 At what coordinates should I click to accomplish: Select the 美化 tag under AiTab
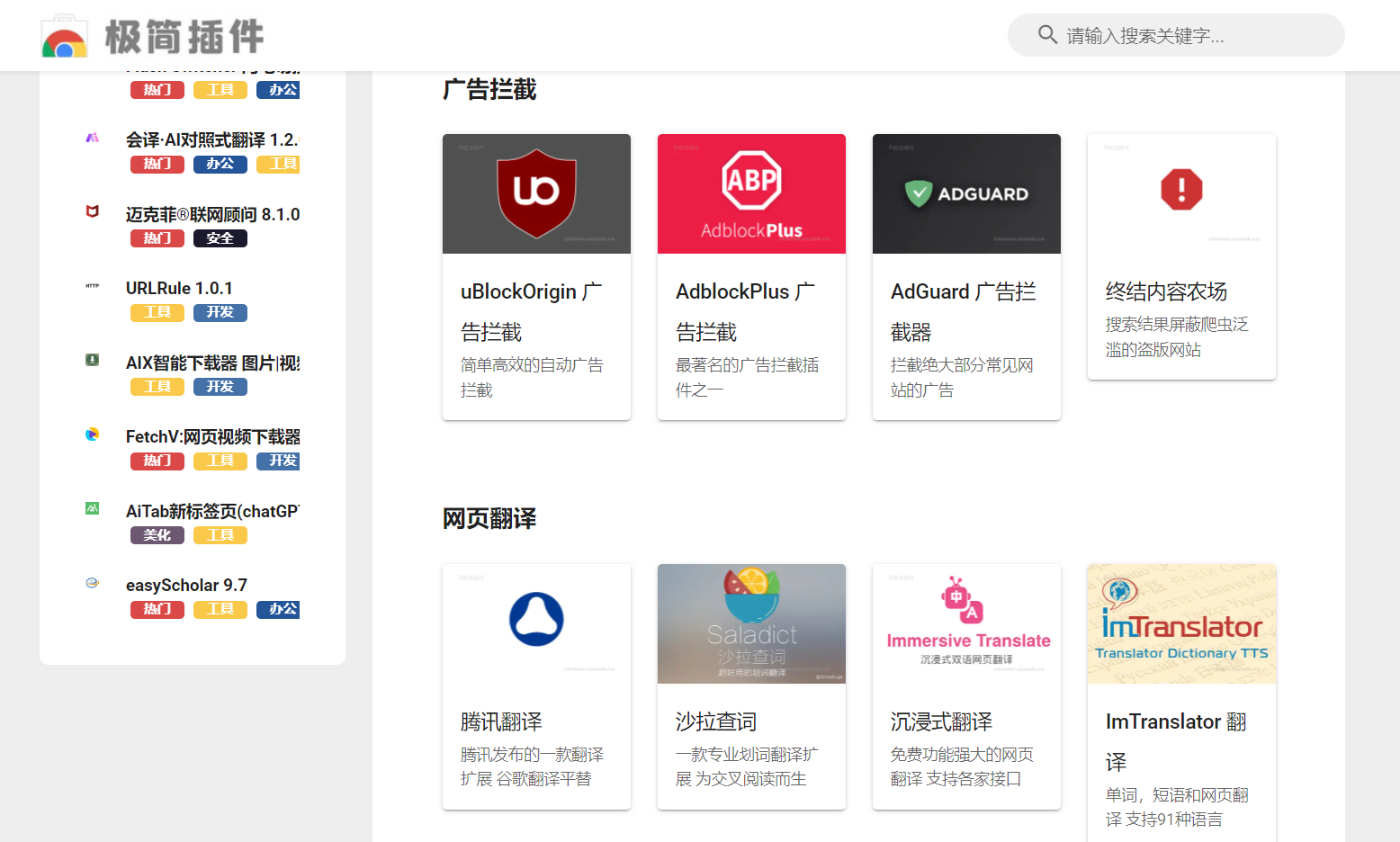[157, 535]
